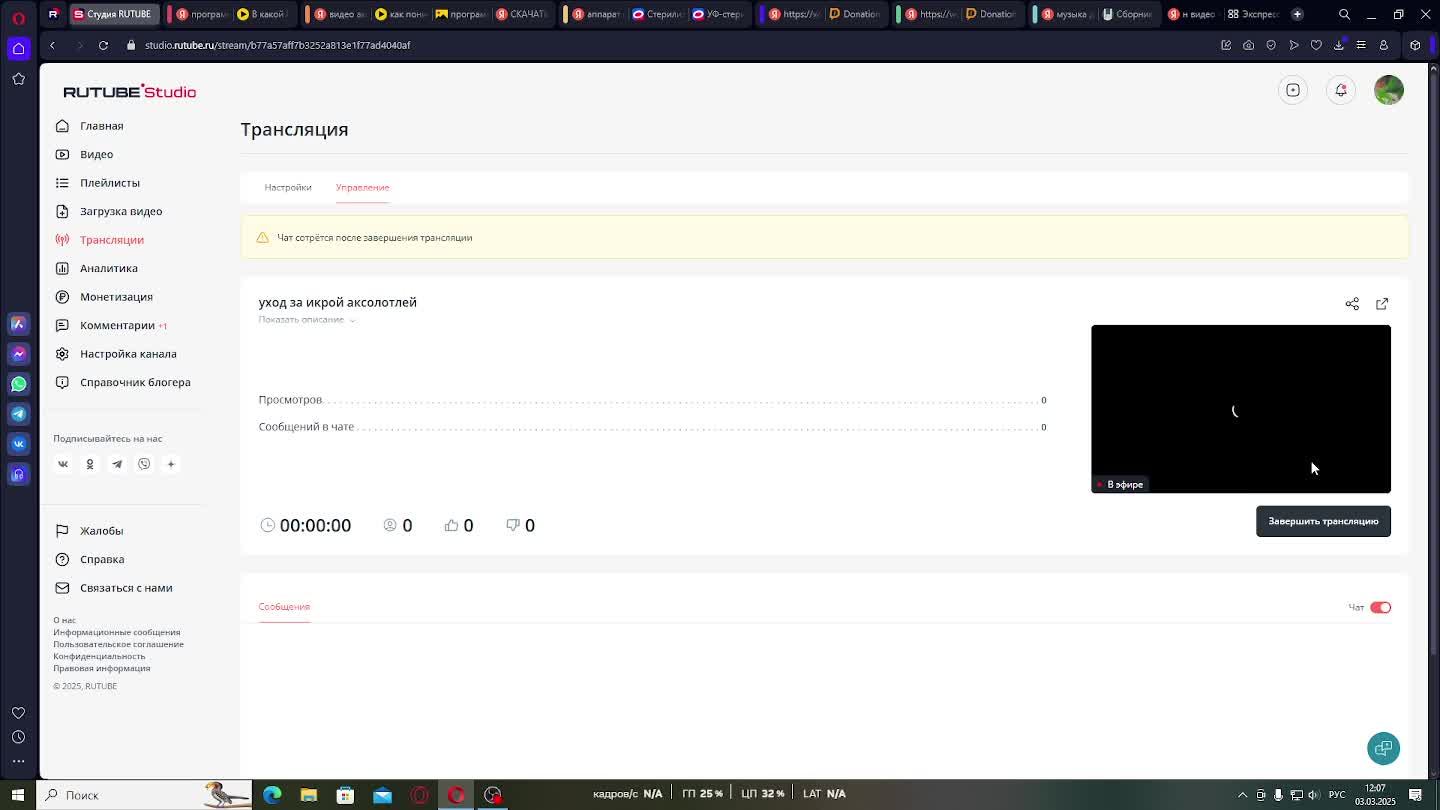Open a new browser tab
This screenshot has width=1440, height=810.
(x=1297, y=14)
